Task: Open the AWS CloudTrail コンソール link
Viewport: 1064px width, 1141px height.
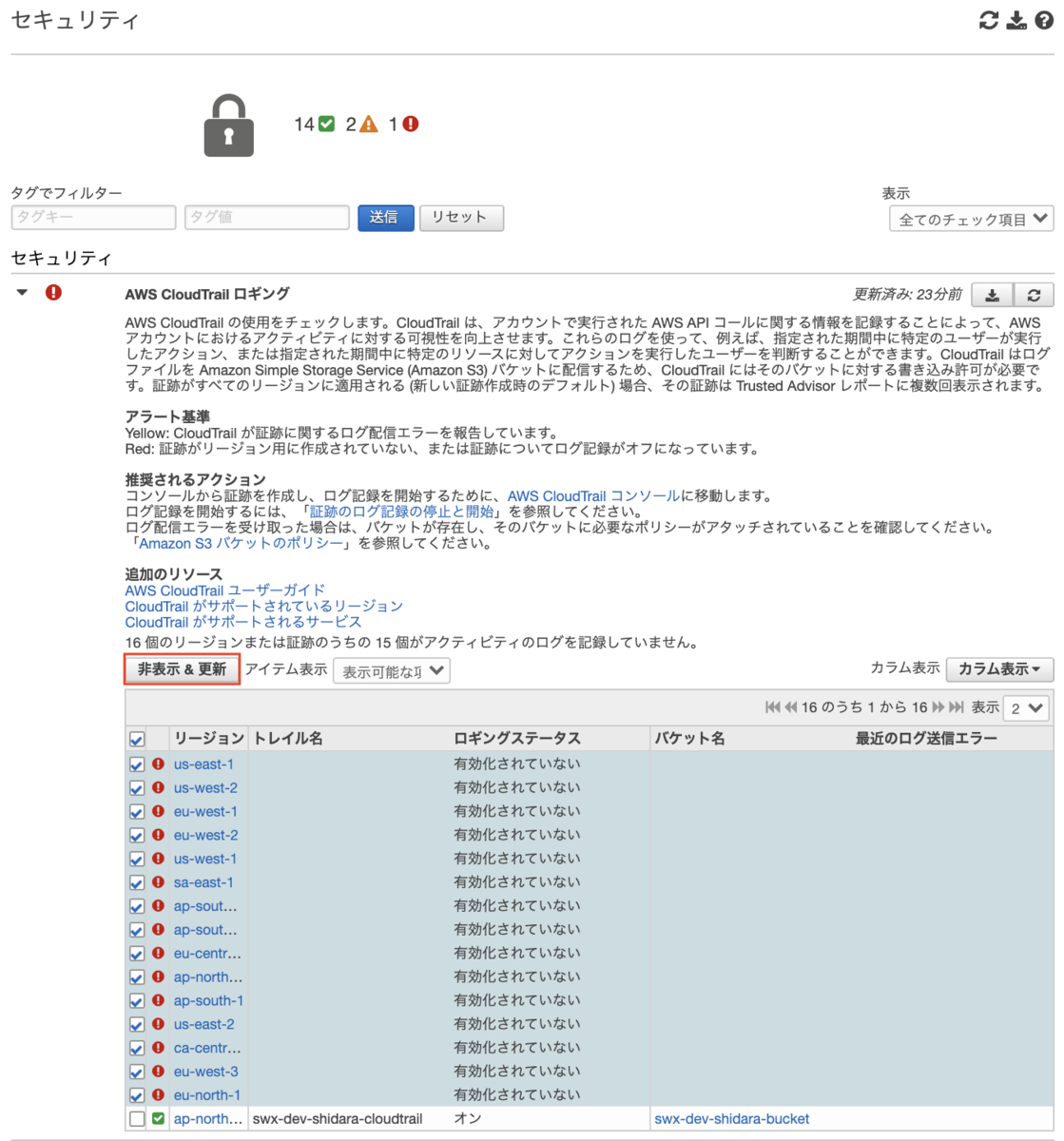Action: point(593,496)
